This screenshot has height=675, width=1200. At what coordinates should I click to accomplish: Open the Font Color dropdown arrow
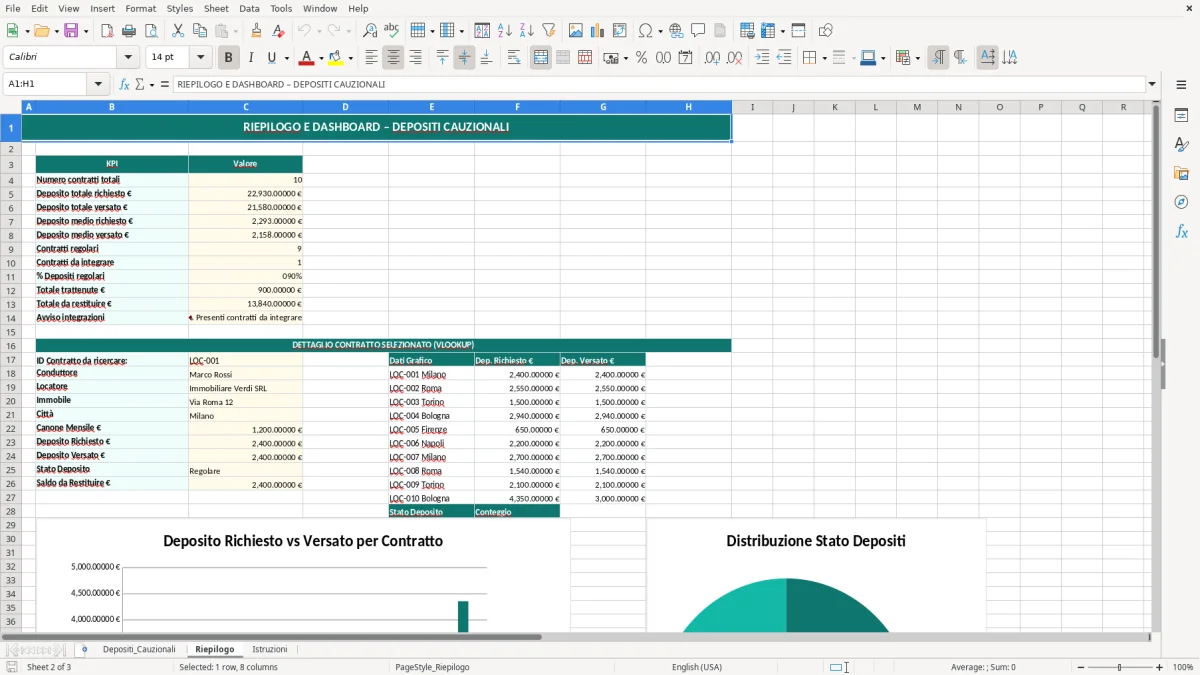(320, 58)
